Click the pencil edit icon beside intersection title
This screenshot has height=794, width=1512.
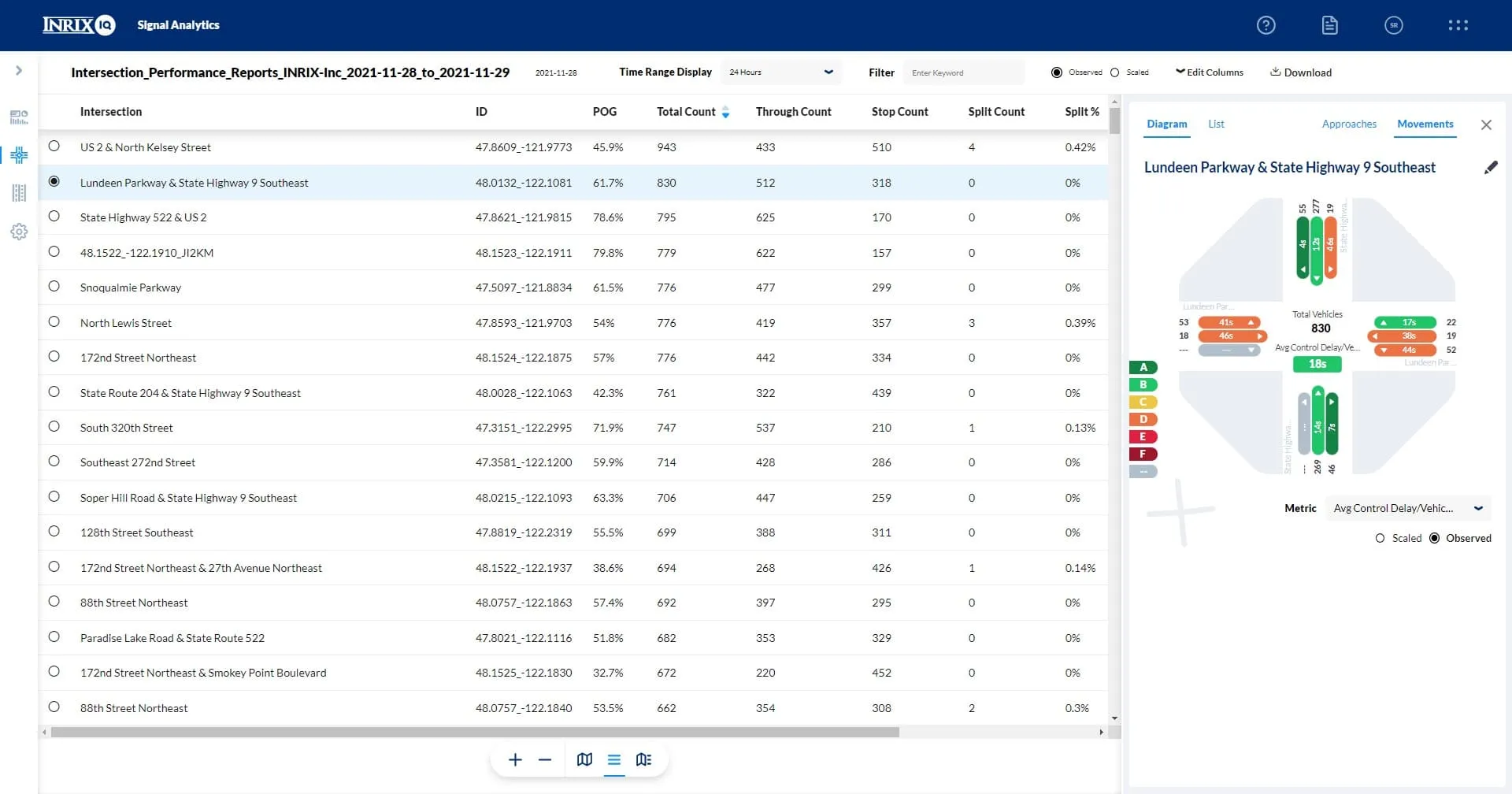(1490, 168)
